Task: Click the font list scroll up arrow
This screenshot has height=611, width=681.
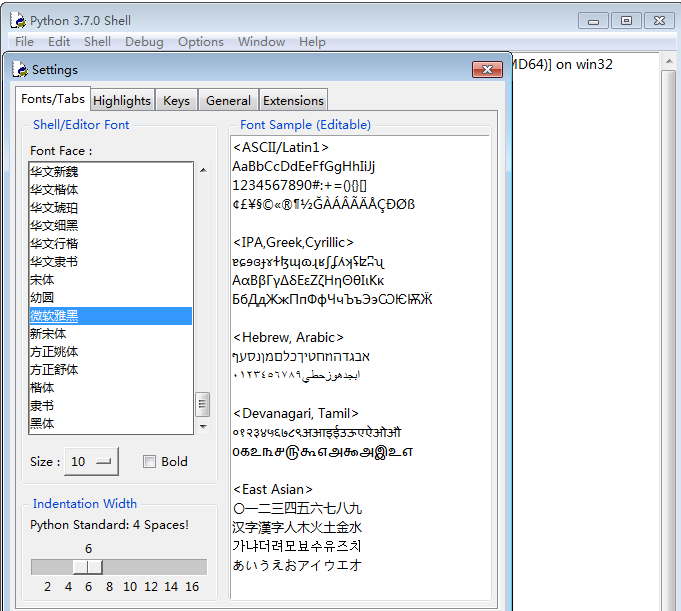Action: (203, 170)
